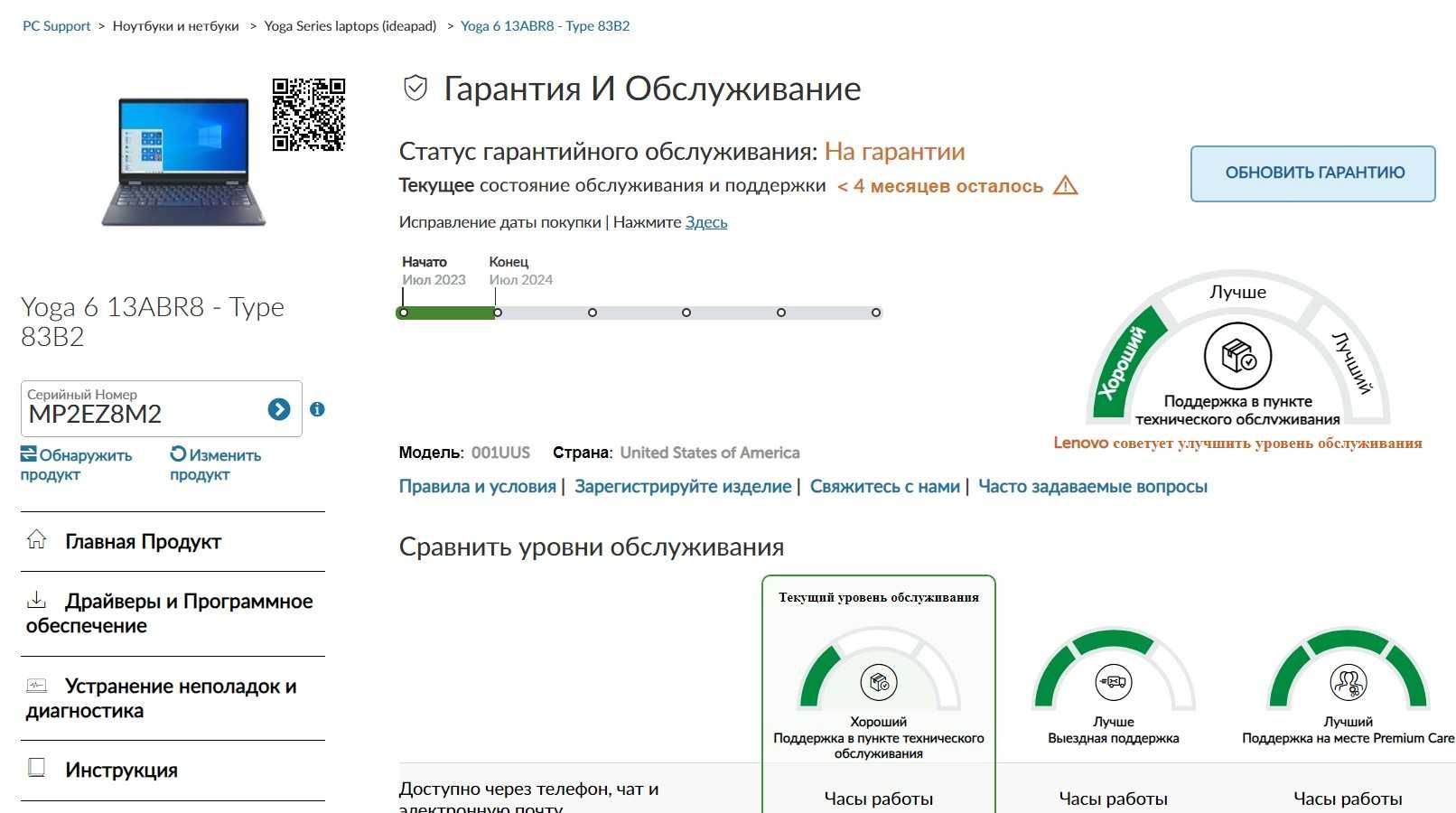
Task: Click Yoga 6 13ABR8 - Type 83B2 title
Action: coord(153,322)
